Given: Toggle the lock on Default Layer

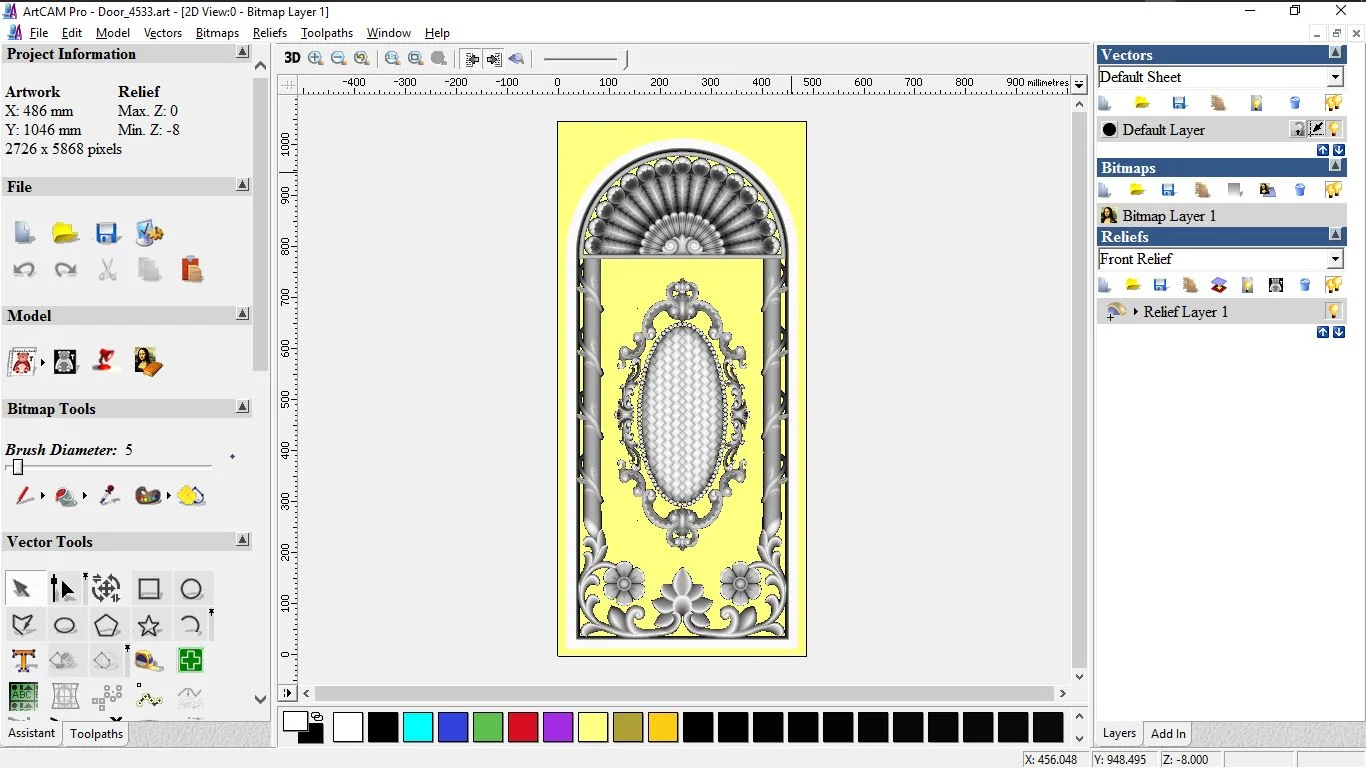Looking at the screenshot, I should coord(1297,130).
